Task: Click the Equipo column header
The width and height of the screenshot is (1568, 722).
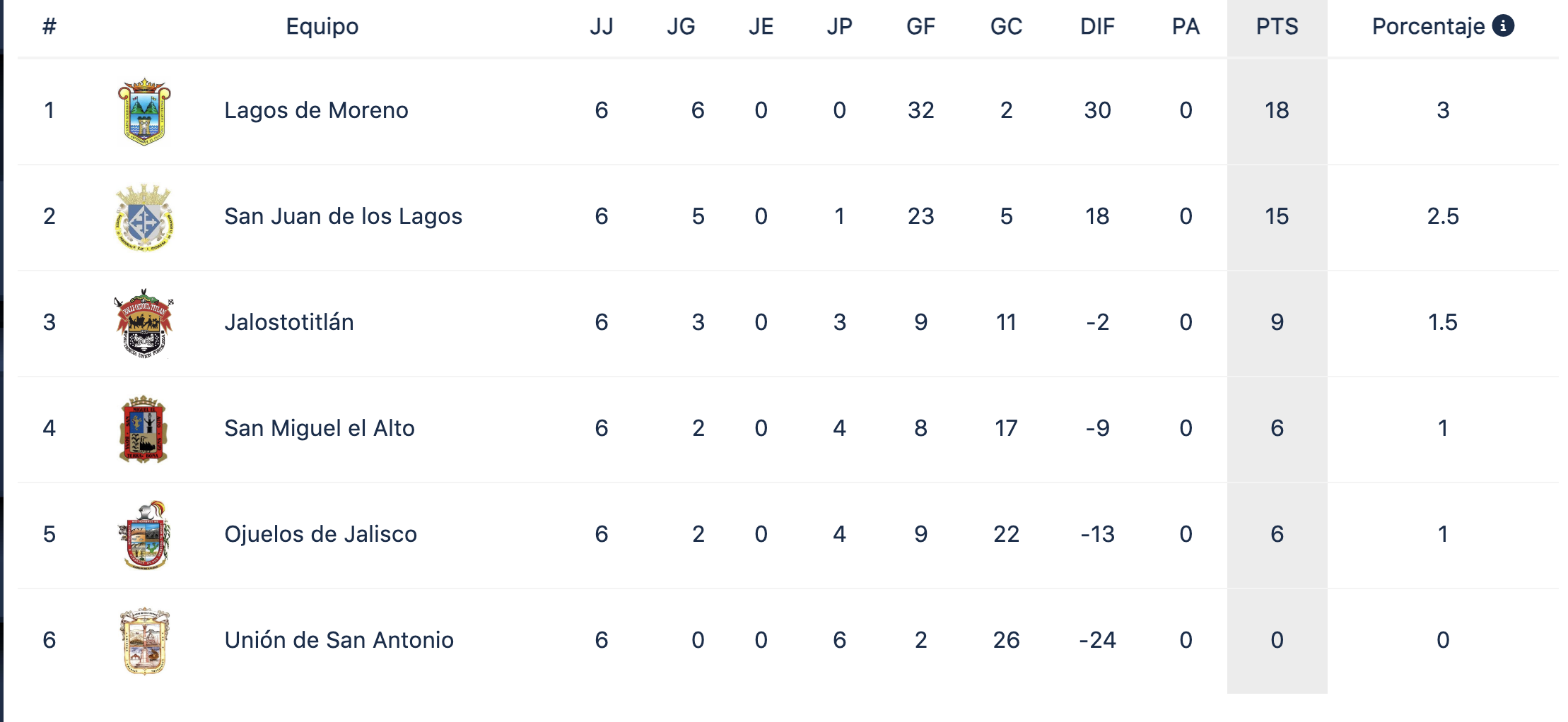Action: (322, 27)
